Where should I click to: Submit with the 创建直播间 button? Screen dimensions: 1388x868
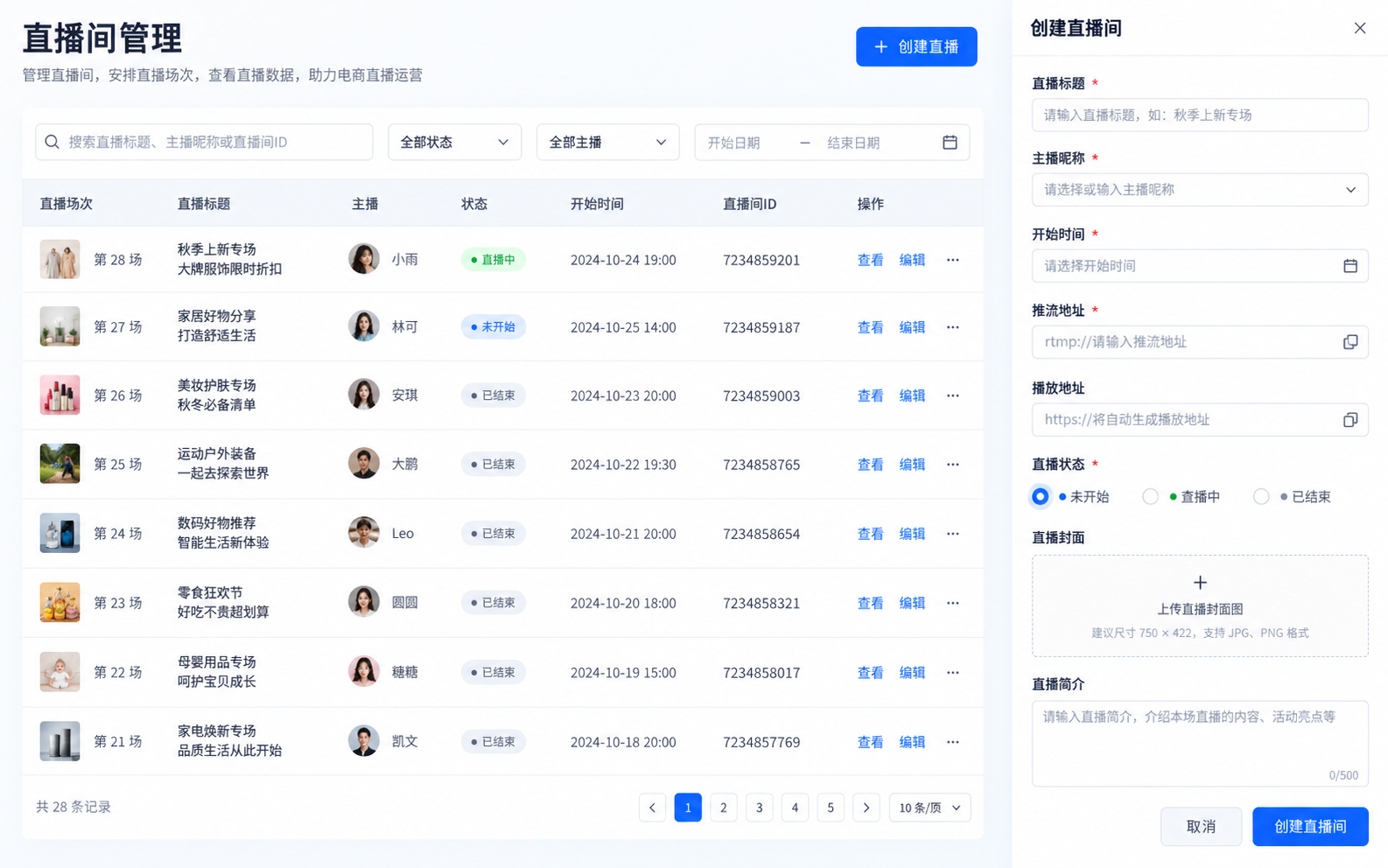[x=1310, y=827]
